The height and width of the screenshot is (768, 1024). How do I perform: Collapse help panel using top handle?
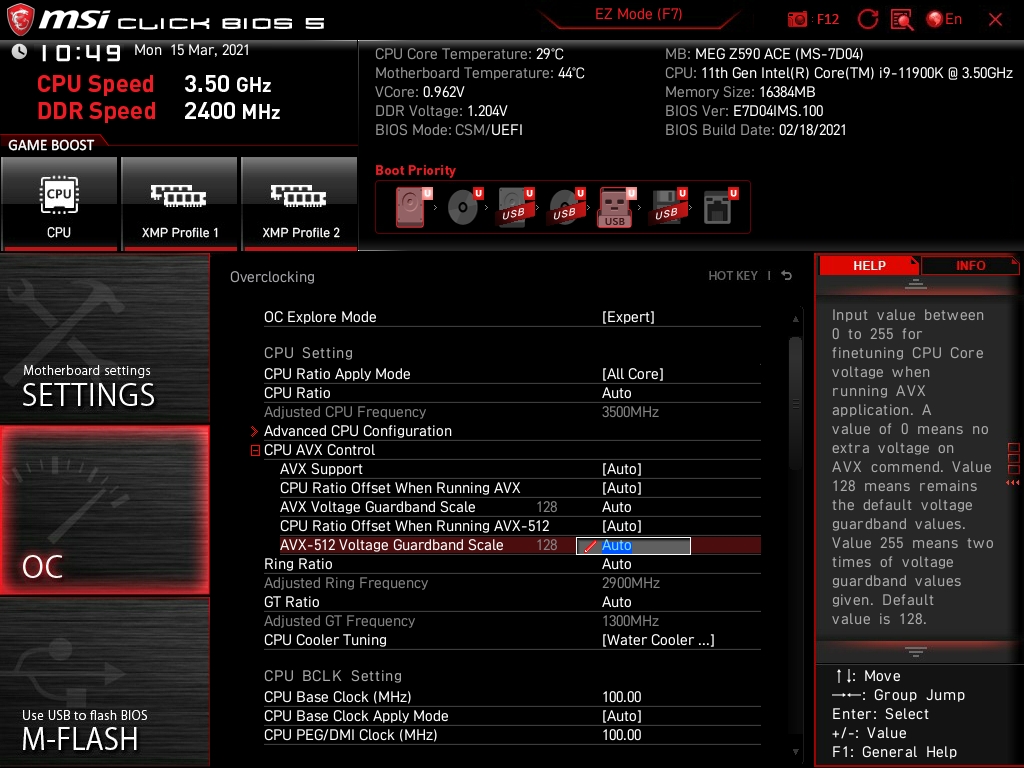(916, 284)
